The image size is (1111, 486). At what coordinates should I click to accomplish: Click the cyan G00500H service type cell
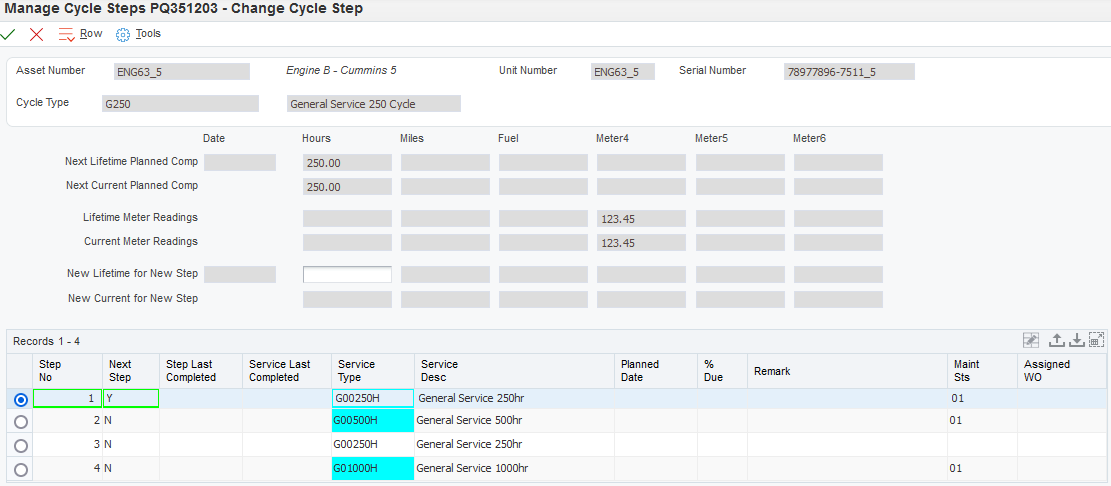[372, 421]
